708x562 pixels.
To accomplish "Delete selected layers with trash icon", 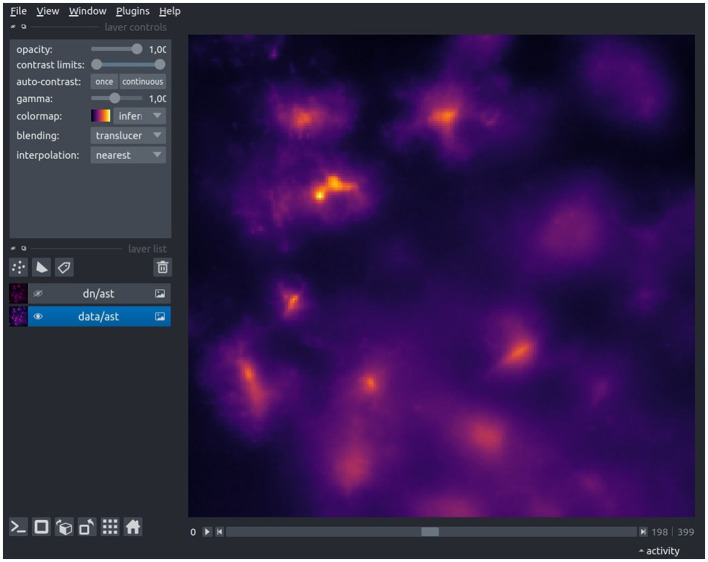I will 163,268.
